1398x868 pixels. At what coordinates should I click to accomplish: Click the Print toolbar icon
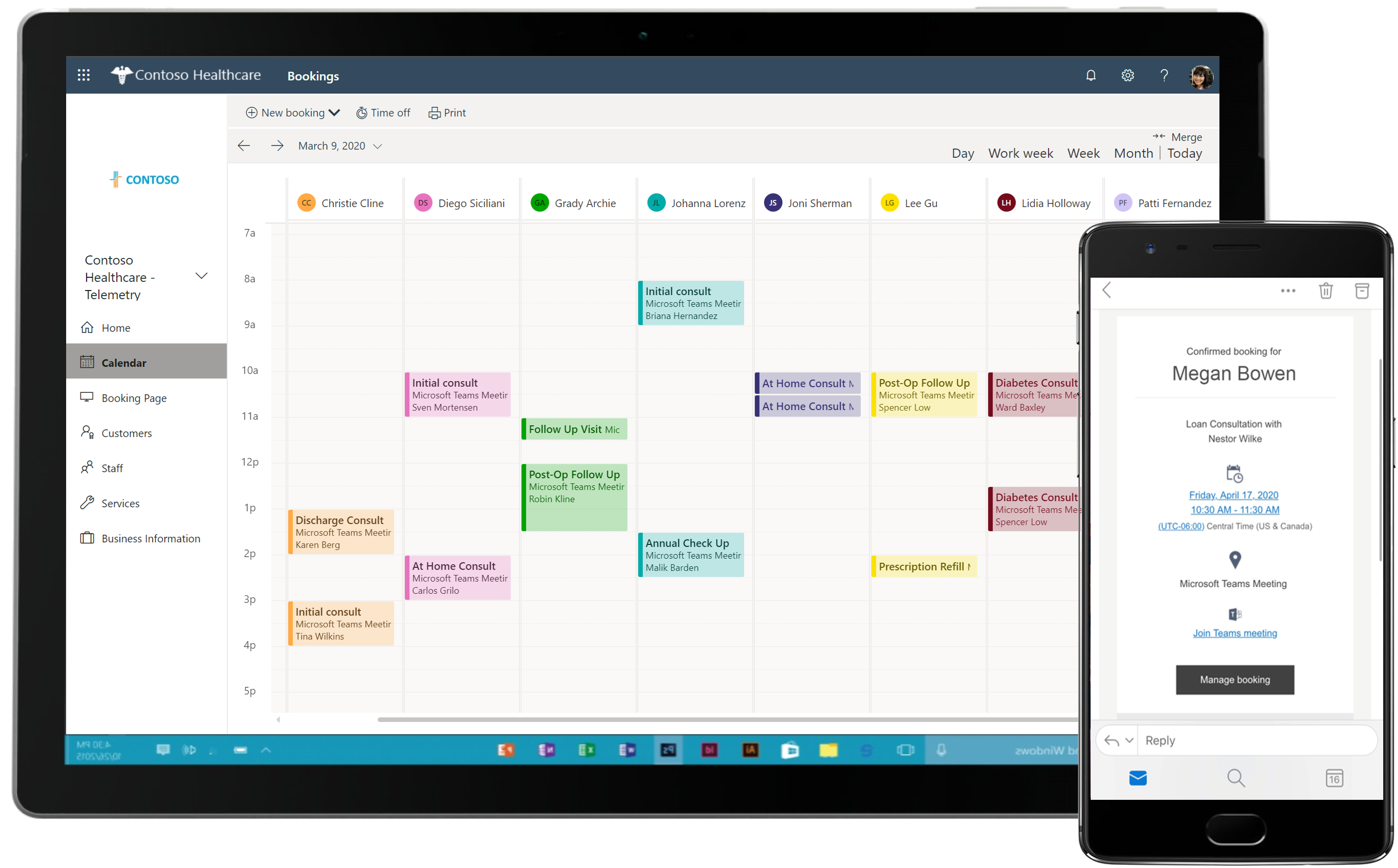(446, 112)
